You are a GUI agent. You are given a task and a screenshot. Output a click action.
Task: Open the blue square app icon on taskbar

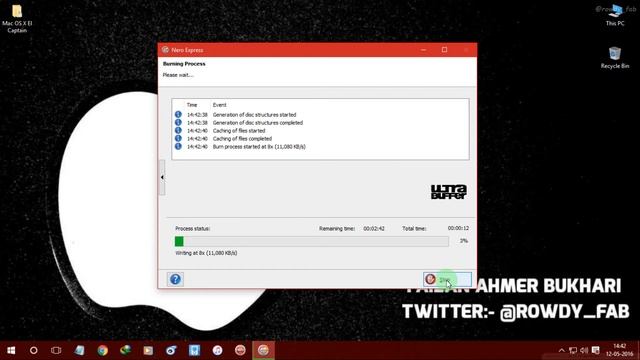point(194,350)
